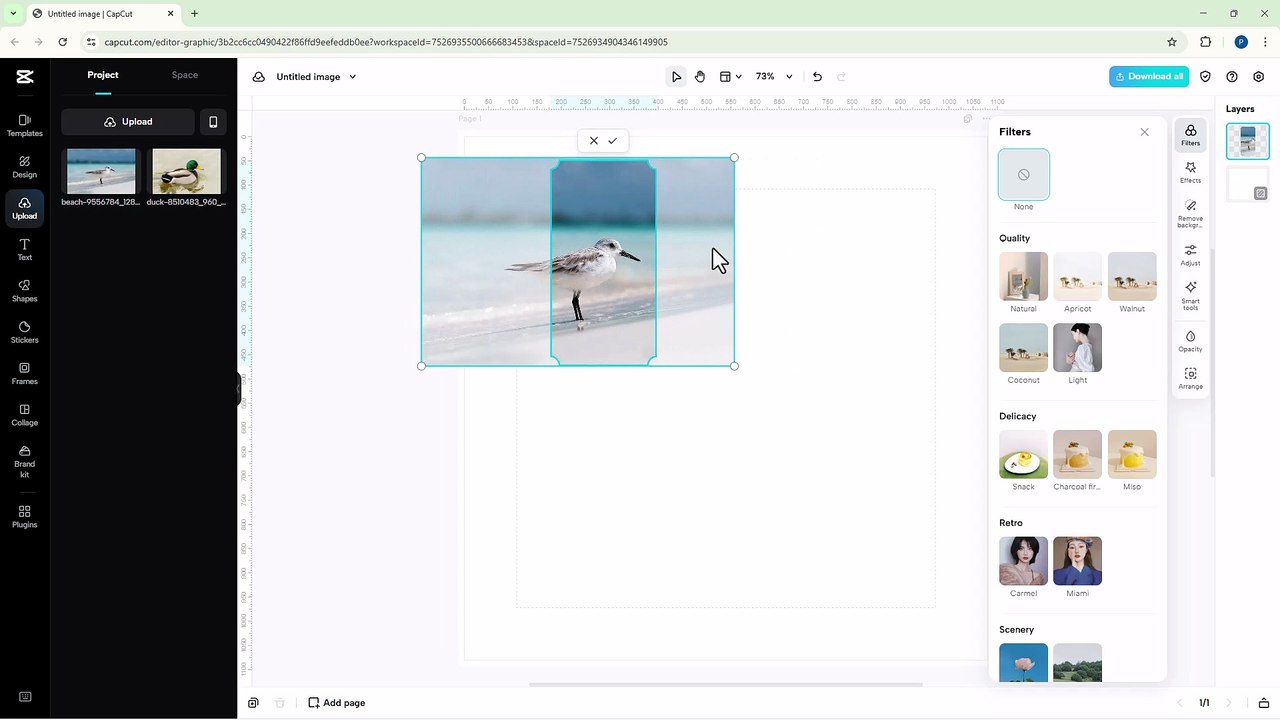The height and width of the screenshot is (720, 1280).
Task: Switch to the Space tab
Action: point(185,75)
